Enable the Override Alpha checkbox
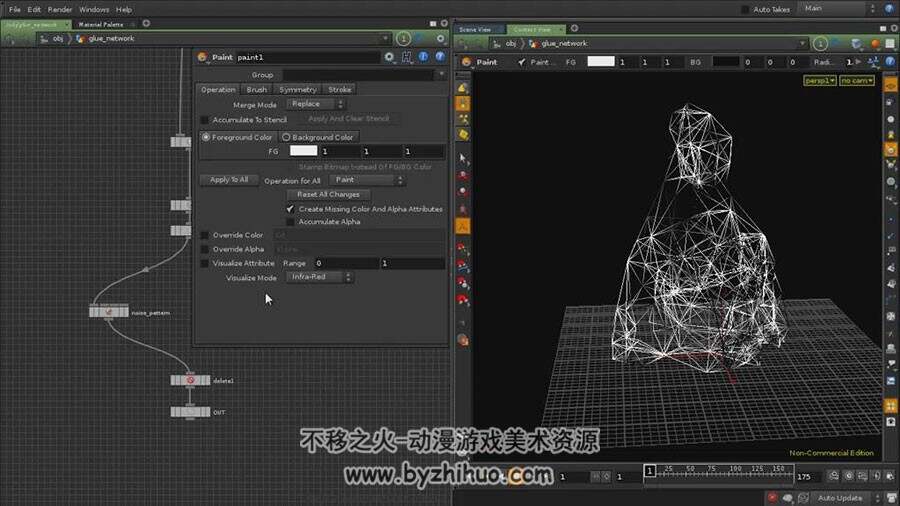900x506 pixels. [204, 250]
